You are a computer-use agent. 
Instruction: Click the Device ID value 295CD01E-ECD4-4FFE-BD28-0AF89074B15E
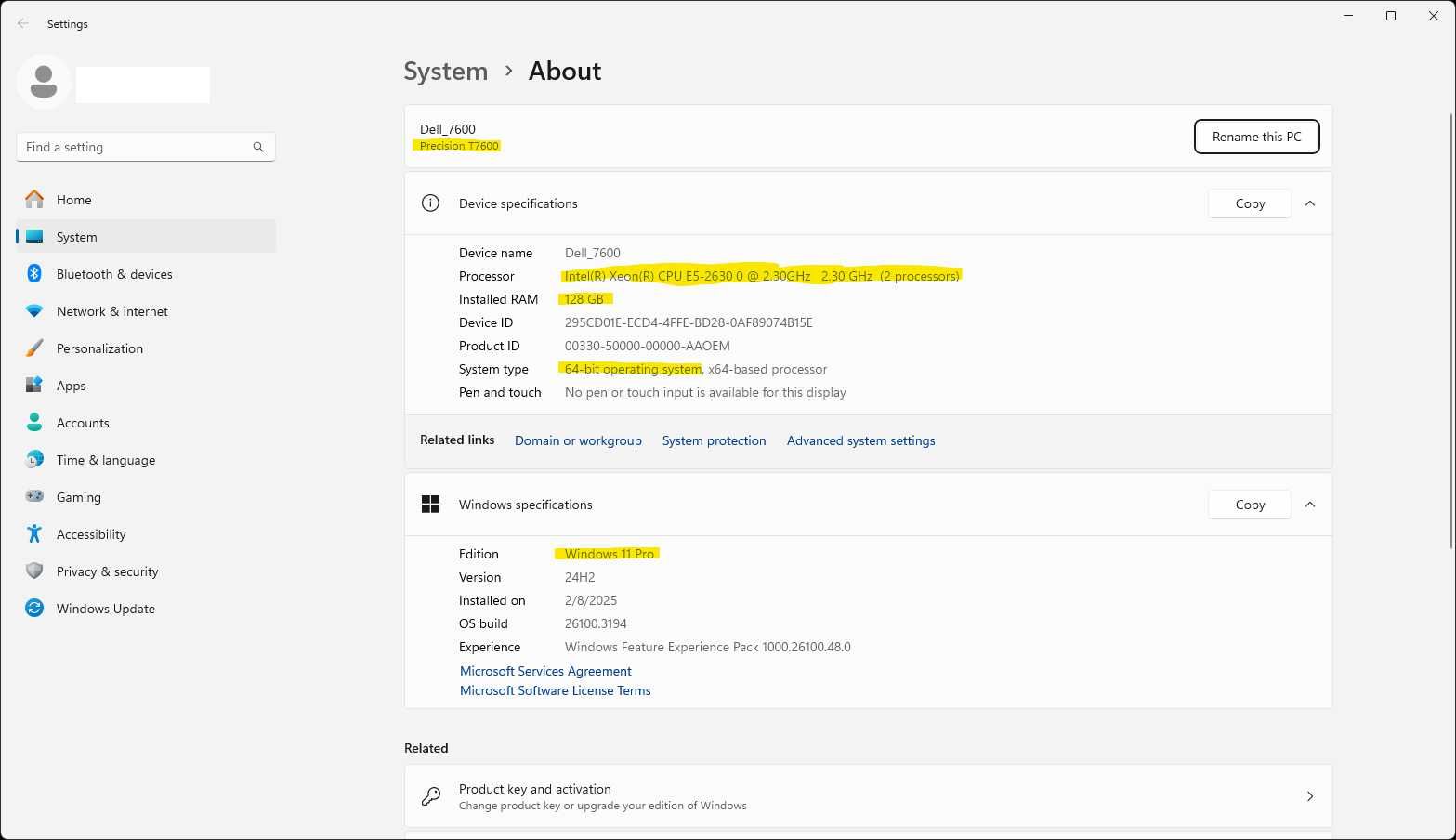(x=689, y=322)
